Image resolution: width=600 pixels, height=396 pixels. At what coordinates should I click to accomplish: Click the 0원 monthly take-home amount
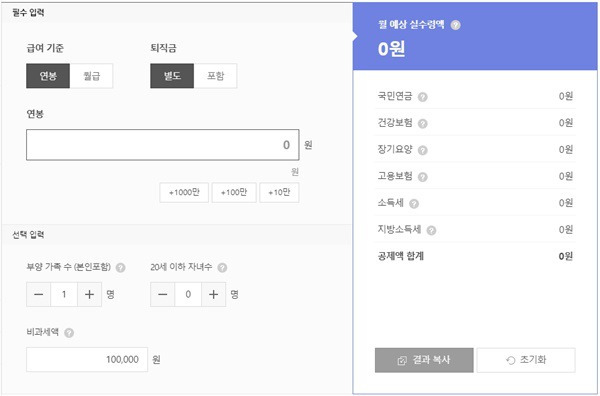pyautogui.click(x=391, y=49)
